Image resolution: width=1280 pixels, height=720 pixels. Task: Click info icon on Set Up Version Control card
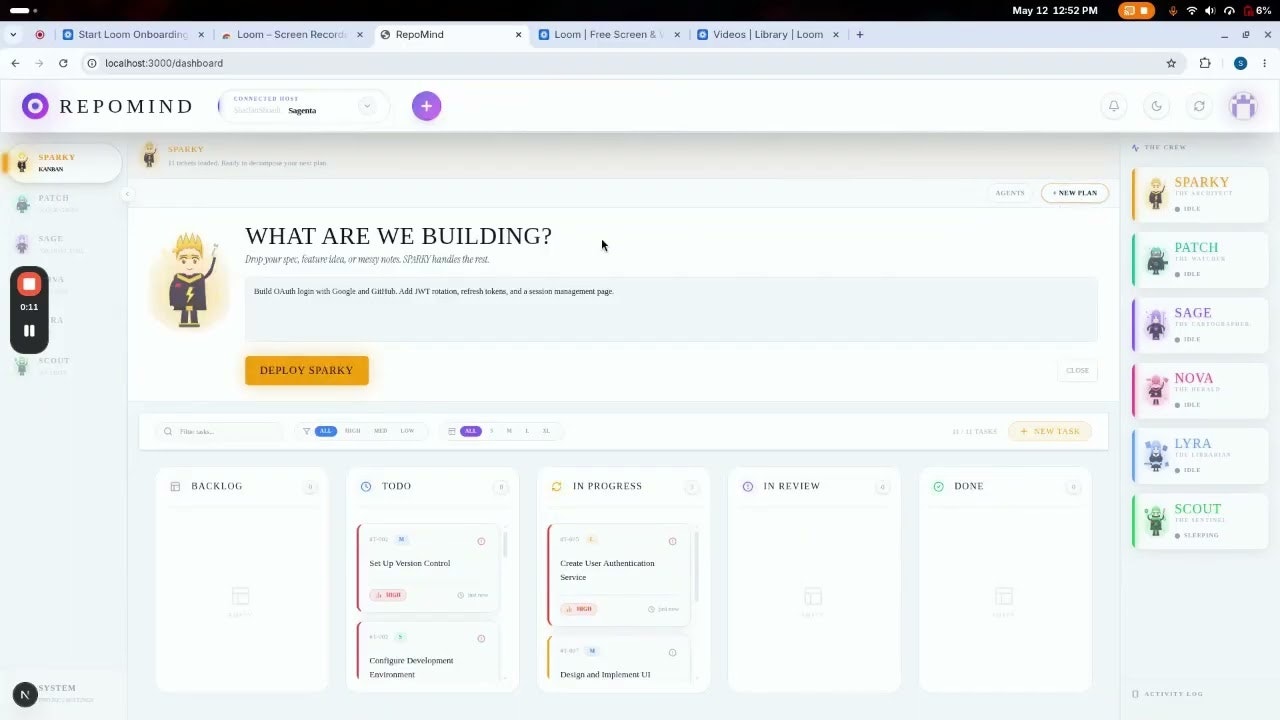[x=481, y=541]
